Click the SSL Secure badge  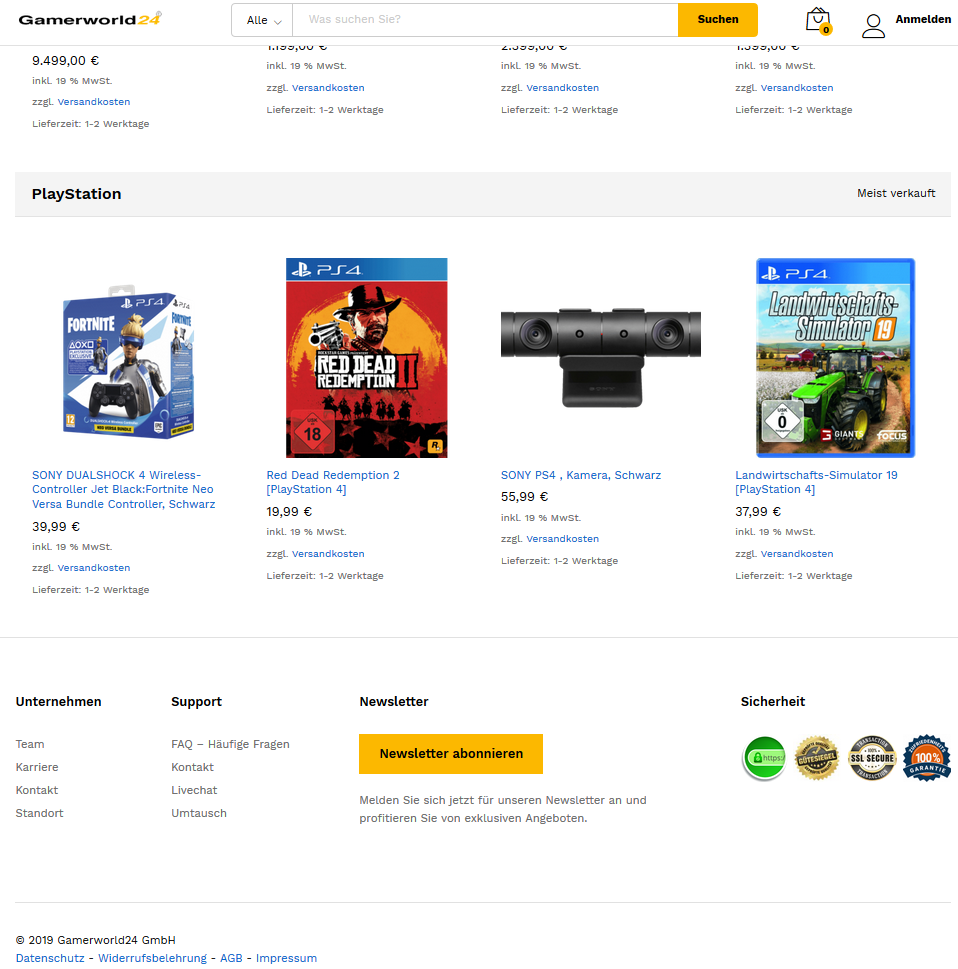872,758
